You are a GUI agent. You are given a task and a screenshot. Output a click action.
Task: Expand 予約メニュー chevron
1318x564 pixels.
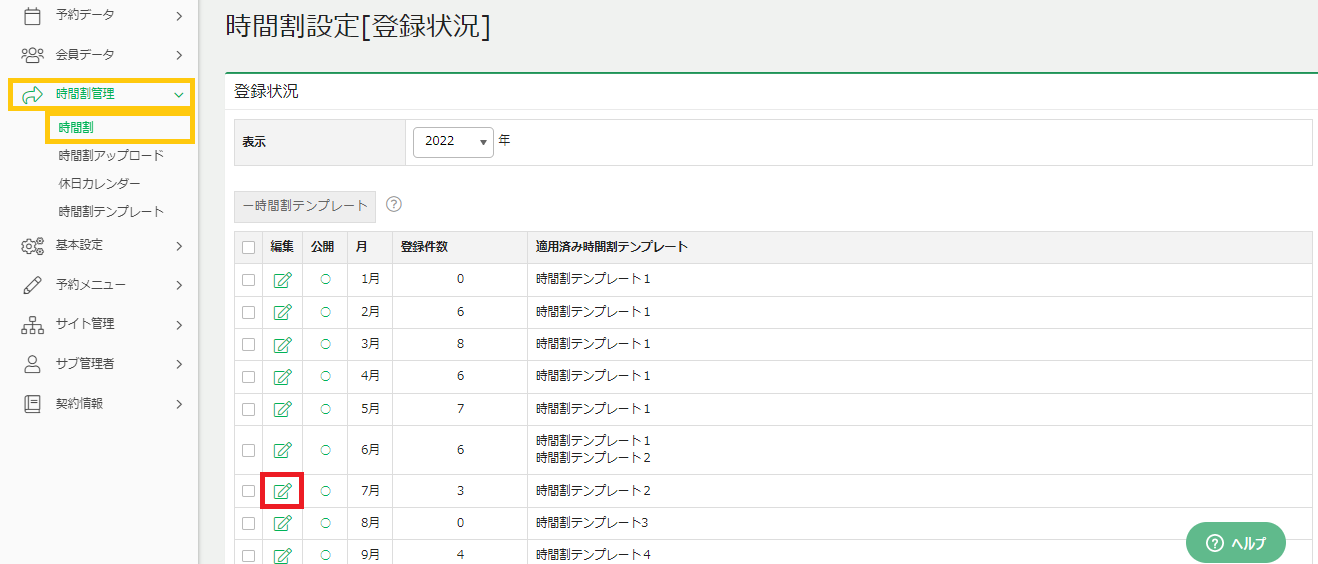(x=179, y=285)
